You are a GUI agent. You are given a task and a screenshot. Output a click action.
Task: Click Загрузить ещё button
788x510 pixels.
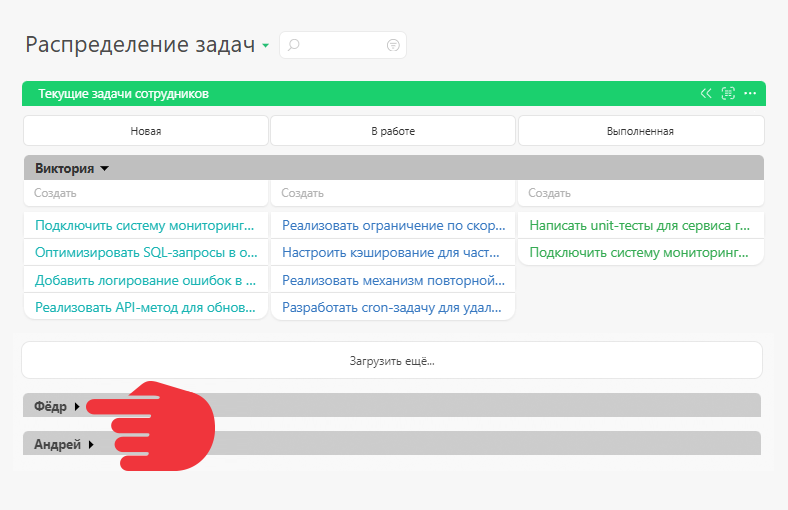pos(392,361)
